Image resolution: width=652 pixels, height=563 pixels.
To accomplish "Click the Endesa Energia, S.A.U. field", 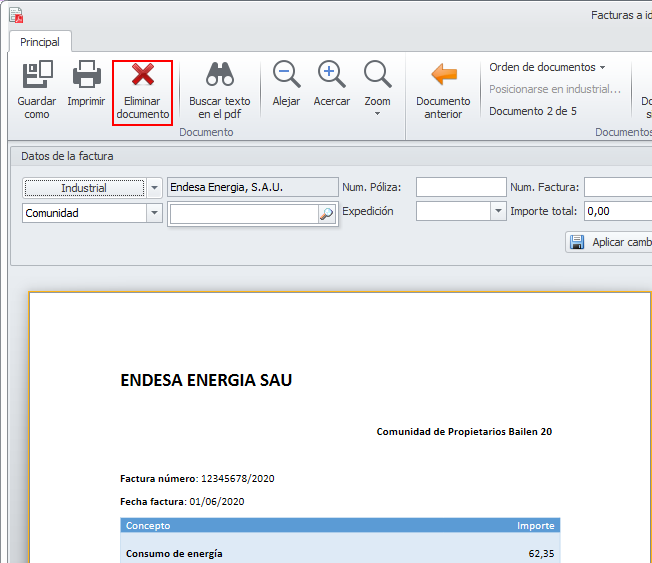I will (x=253, y=187).
